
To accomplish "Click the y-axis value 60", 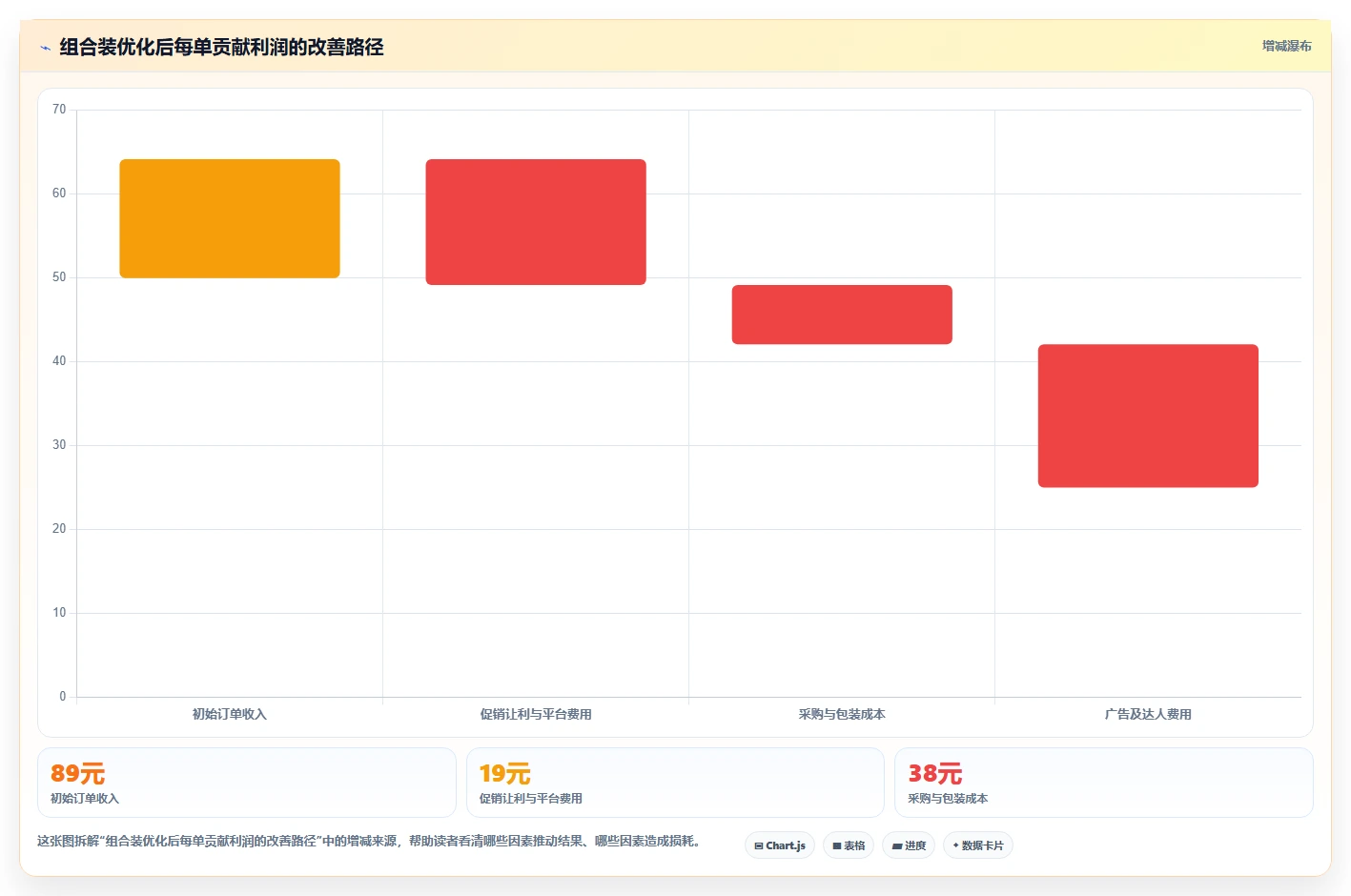I will coord(59,193).
